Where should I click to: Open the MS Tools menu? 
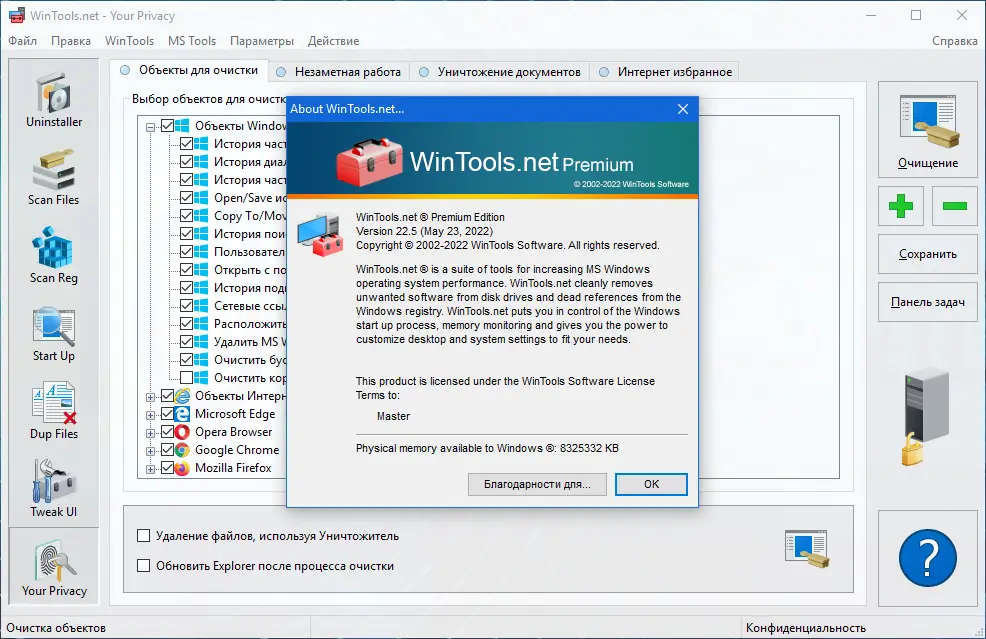[192, 41]
